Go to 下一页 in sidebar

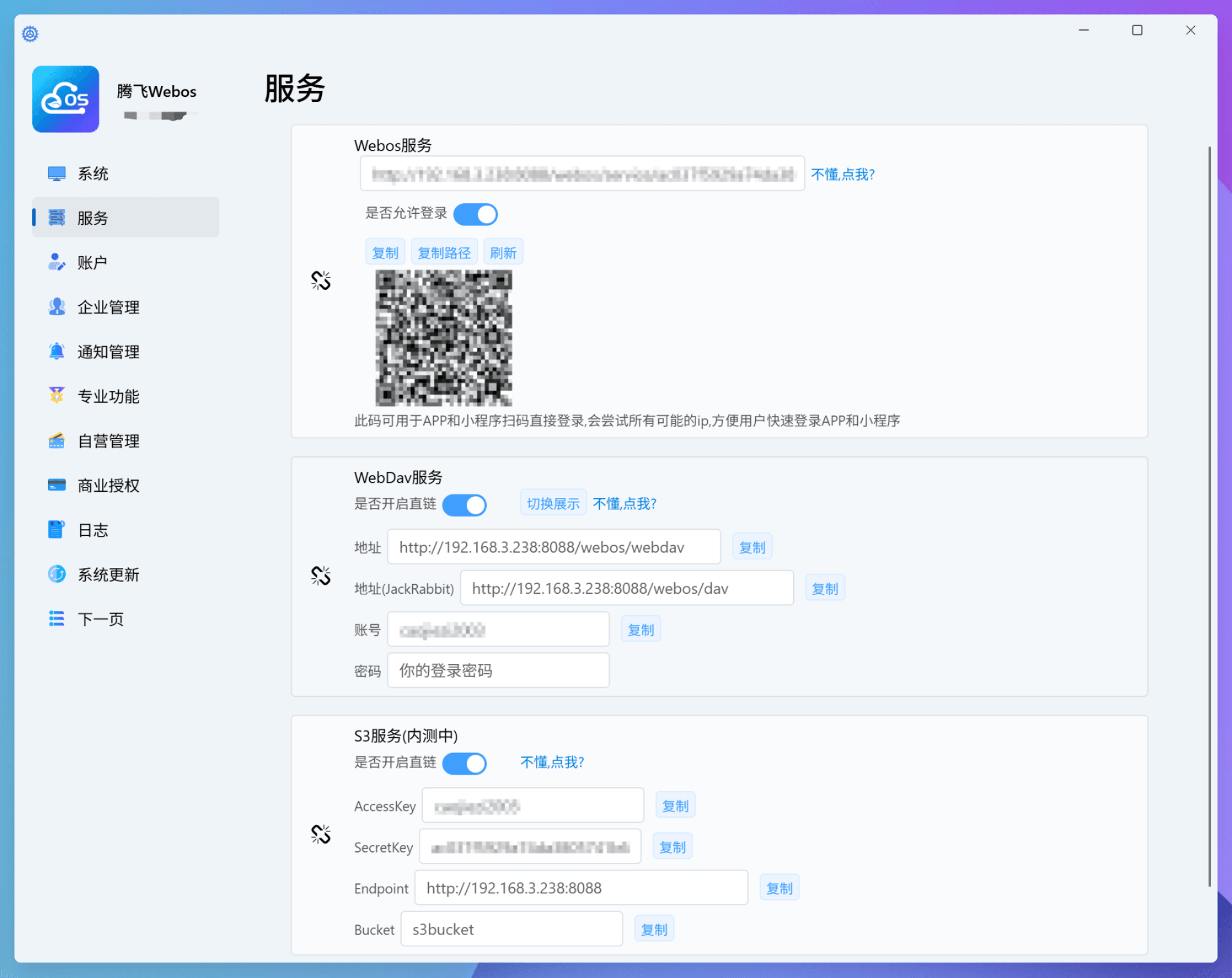tap(101, 619)
